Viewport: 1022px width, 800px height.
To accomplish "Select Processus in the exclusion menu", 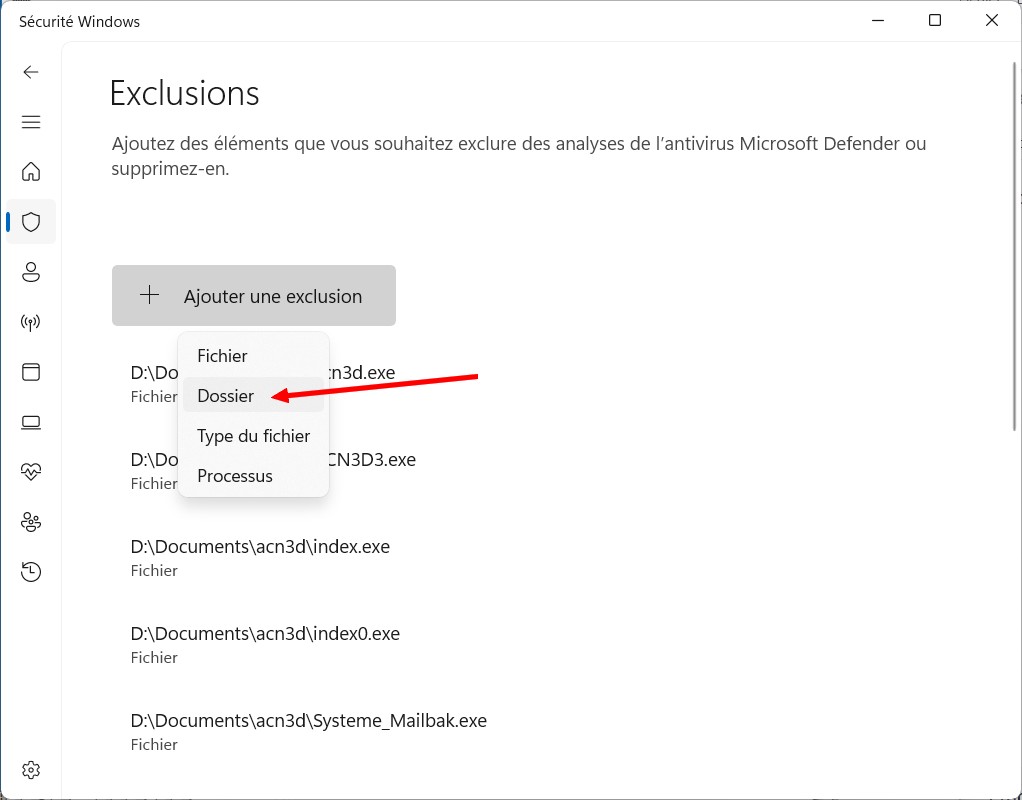I will pos(235,476).
